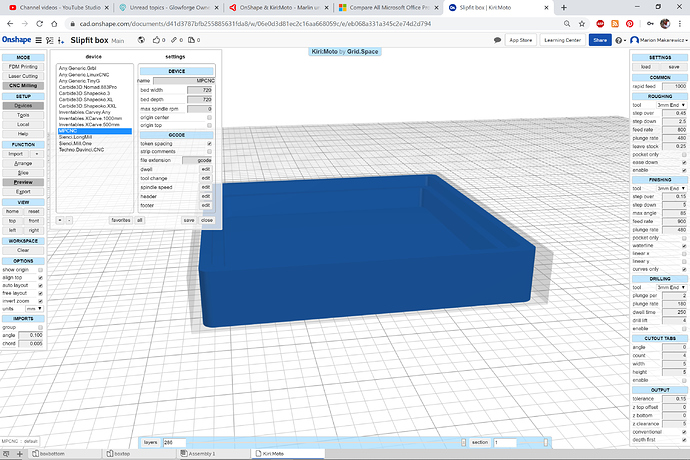Viewport: 690px width, 460px height.
Task: Click the copies count icon
Action: tap(191, 40)
